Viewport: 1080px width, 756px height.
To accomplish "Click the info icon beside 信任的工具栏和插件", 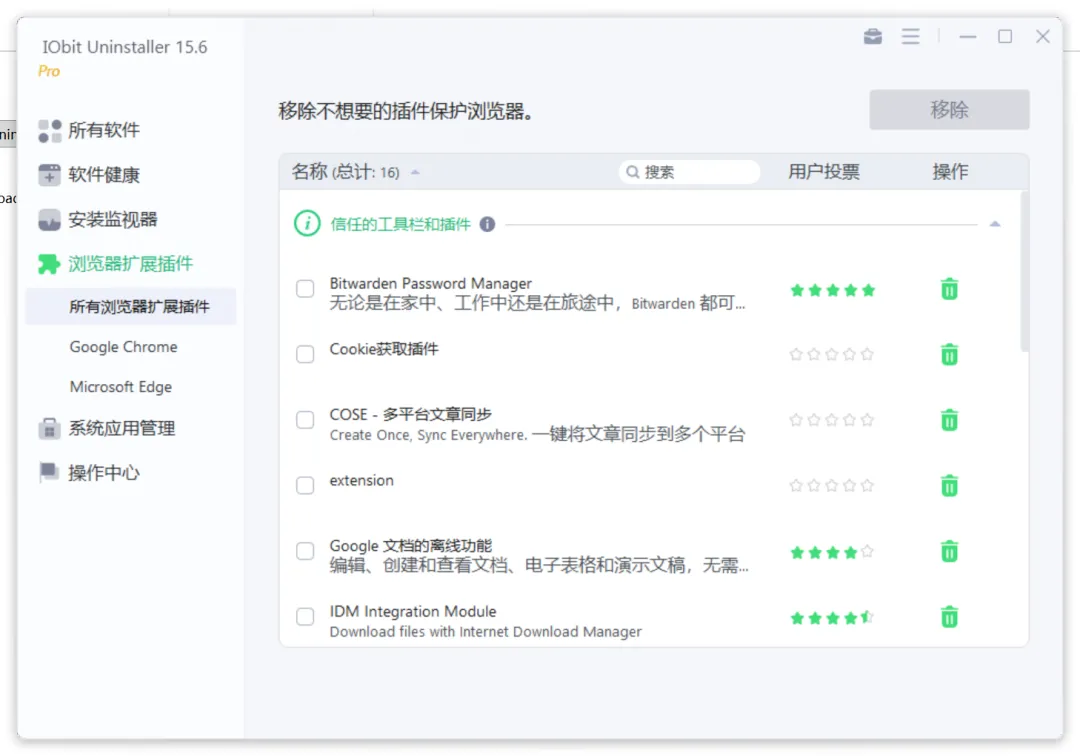I will tap(488, 224).
